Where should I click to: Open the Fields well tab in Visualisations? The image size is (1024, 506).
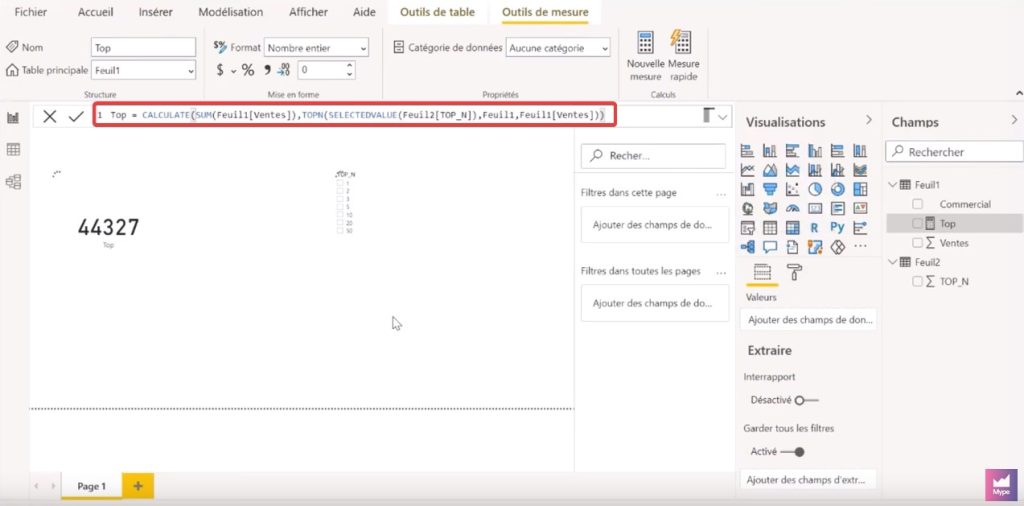(x=762, y=272)
